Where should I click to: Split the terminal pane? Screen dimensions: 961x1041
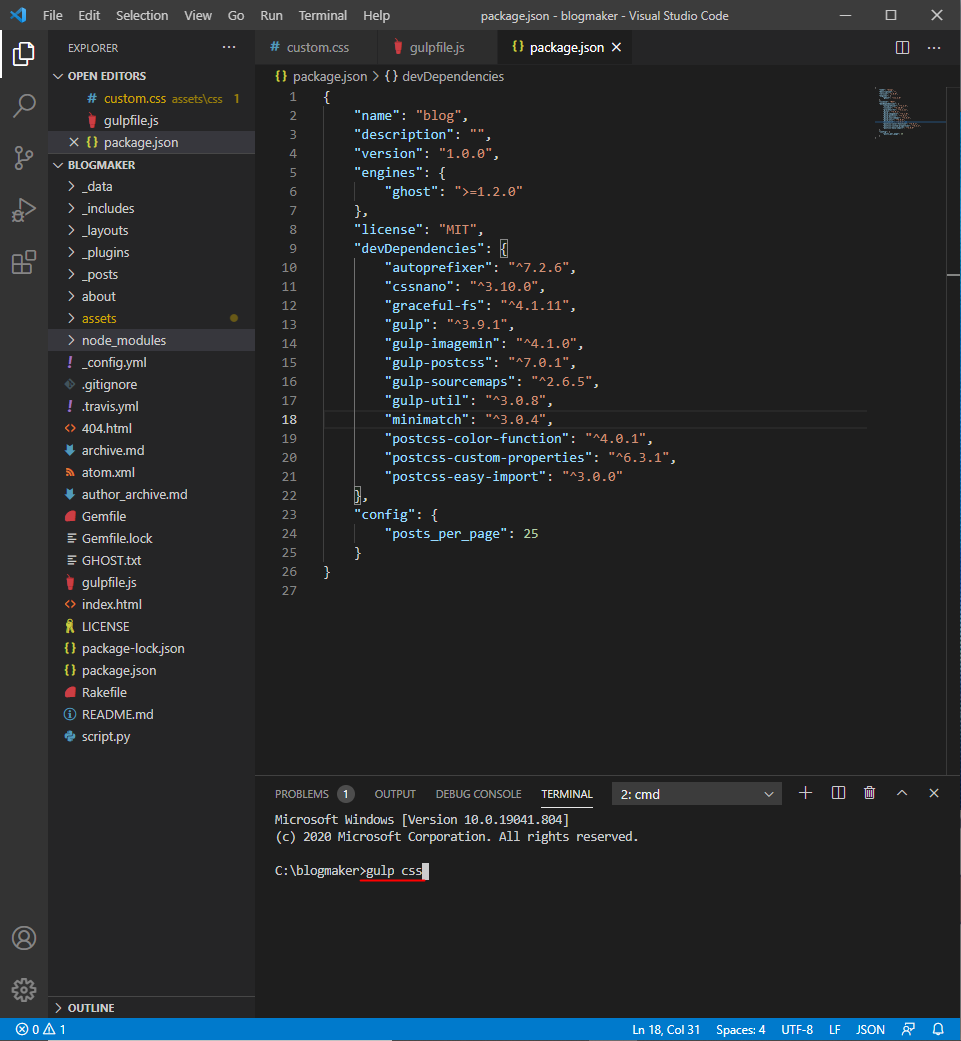838,793
